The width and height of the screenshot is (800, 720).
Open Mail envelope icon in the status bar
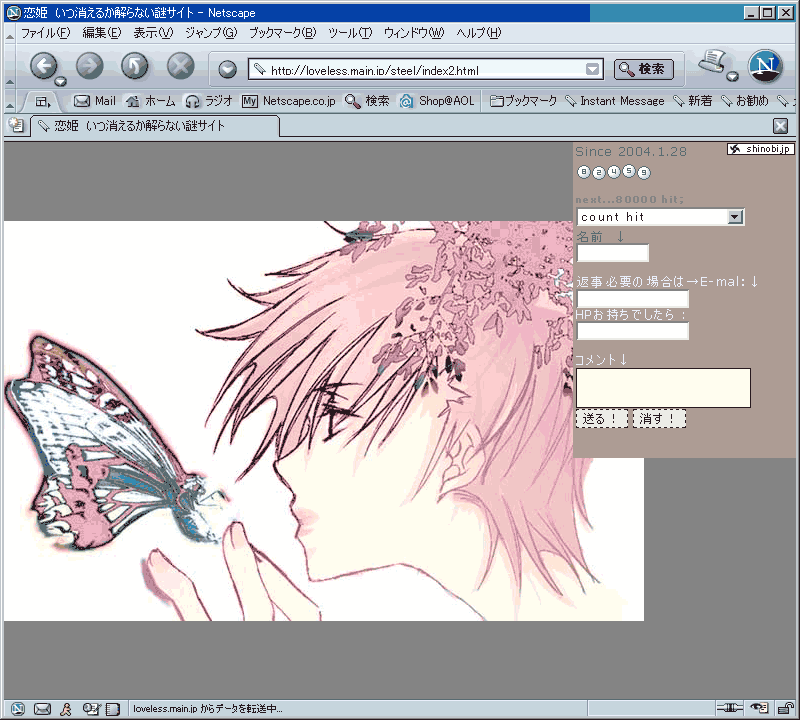42,708
